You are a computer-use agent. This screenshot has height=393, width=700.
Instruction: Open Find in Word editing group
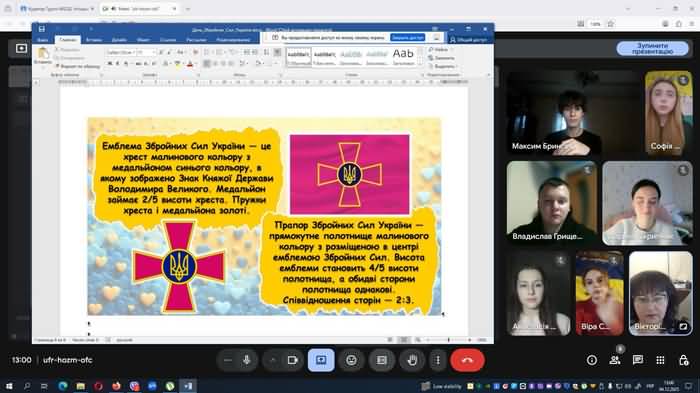[x=438, y=50]
